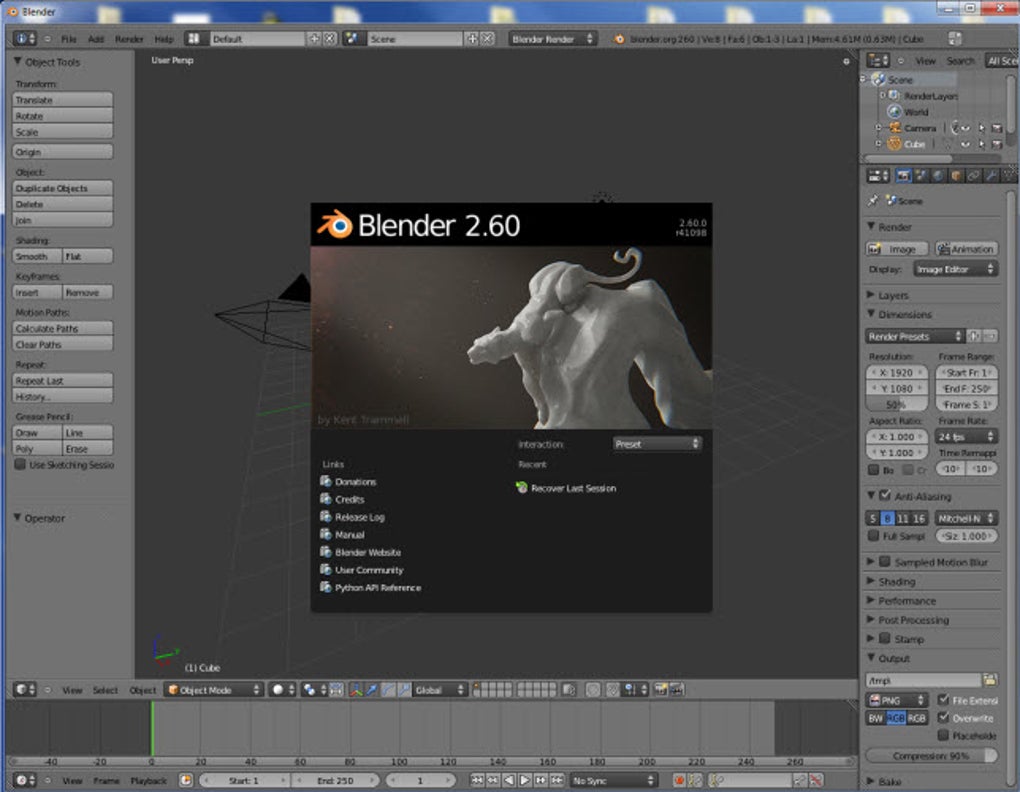Open the Render menu in header
1020x792 pixels.
[x=129, y=39]
